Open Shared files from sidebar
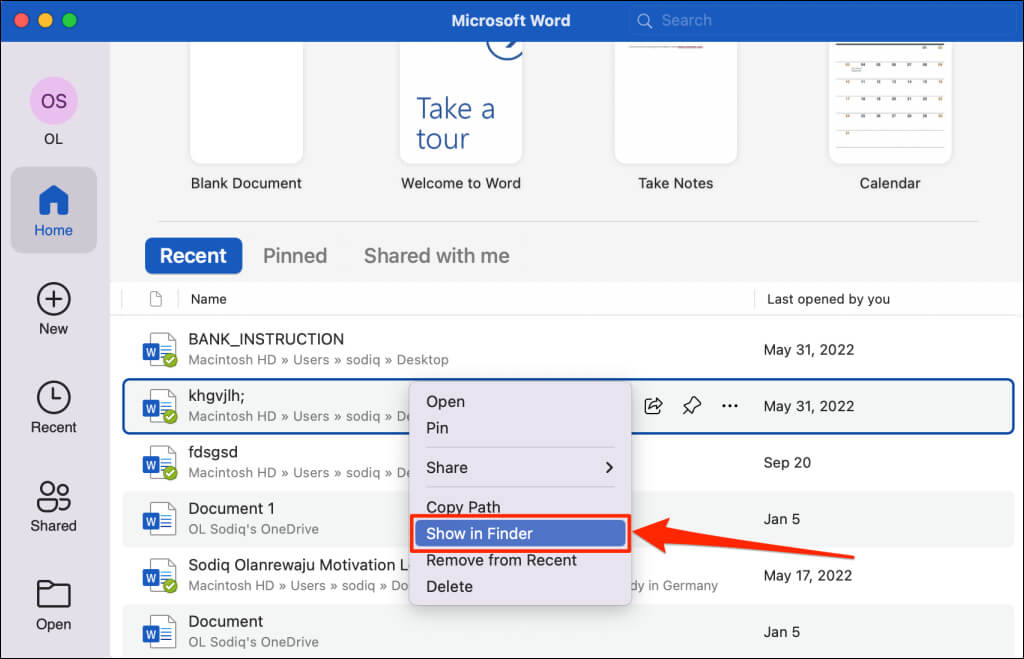 (x=54, y=506)
